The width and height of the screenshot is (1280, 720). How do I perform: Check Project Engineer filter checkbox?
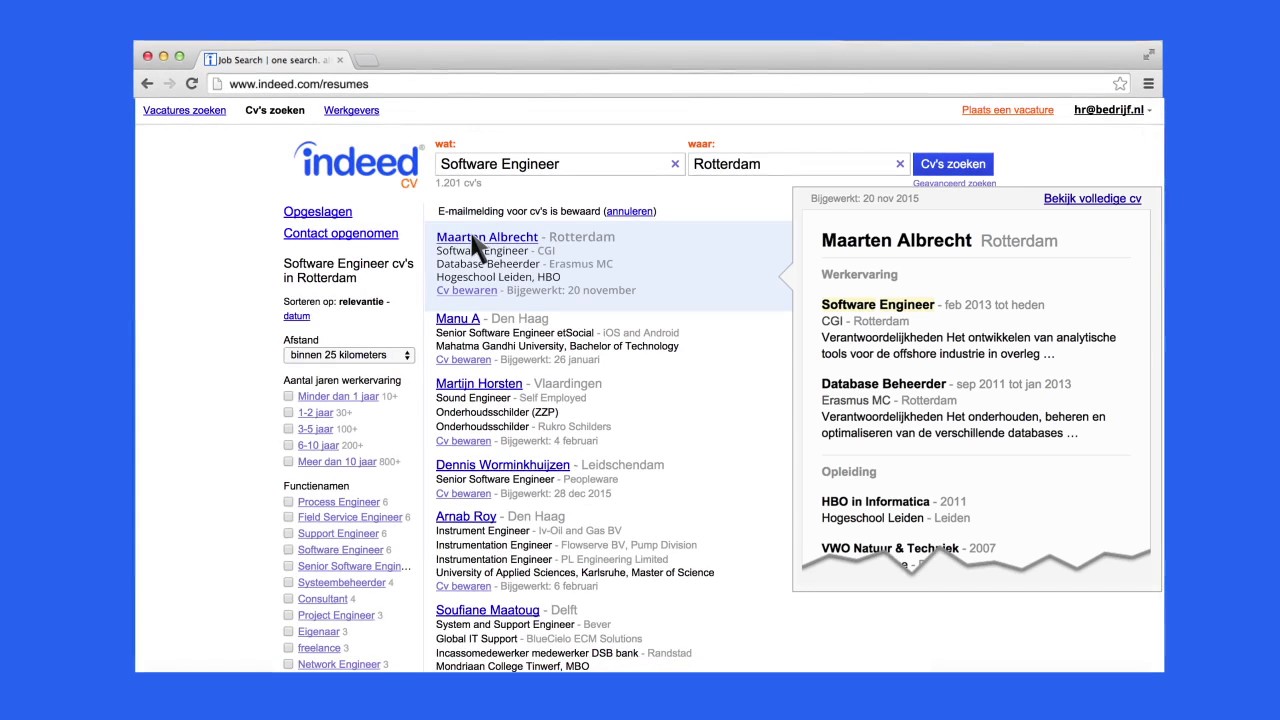coord(288,615)
